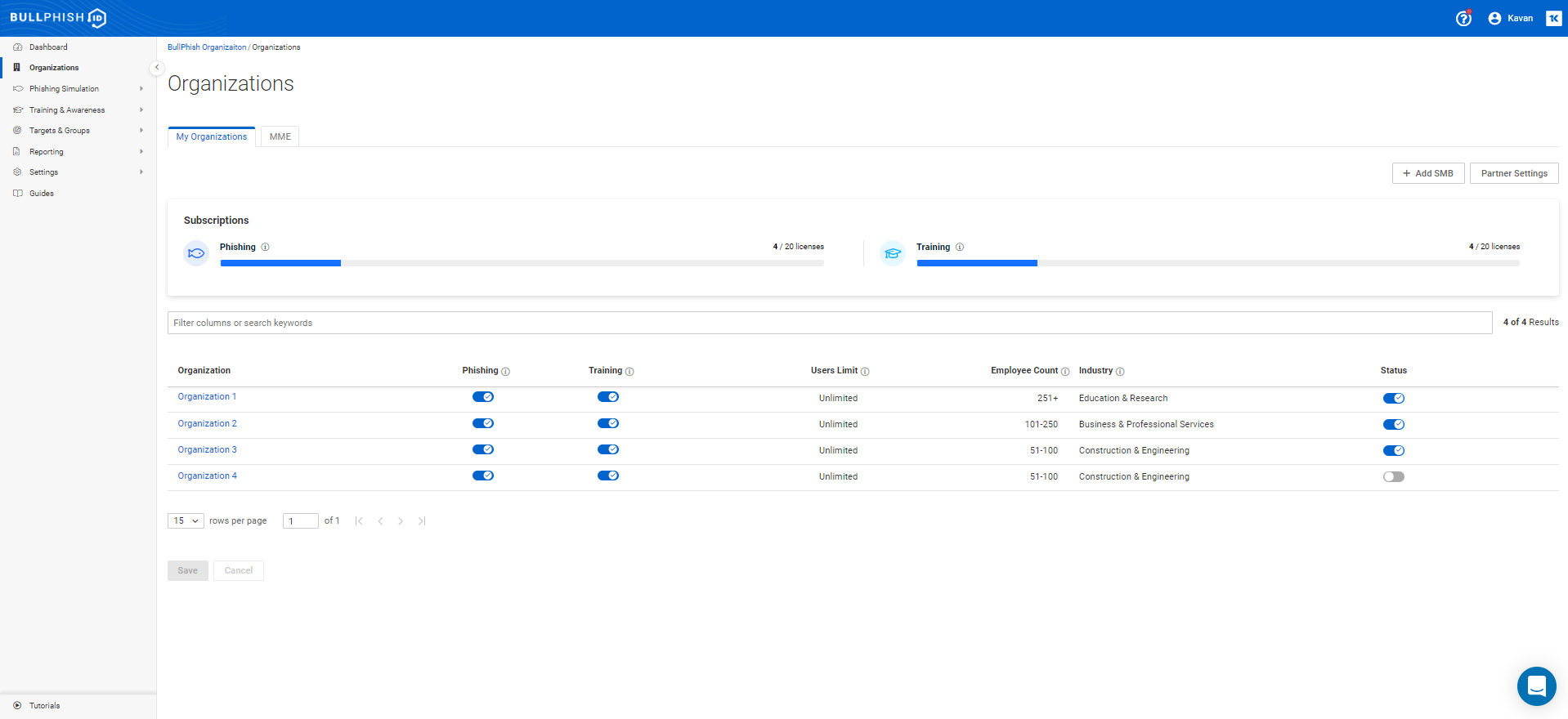Toggle Phishing for Organization 2
Image resolution: width=1568 pixels, height=719 pixels.
pos(483,423)
